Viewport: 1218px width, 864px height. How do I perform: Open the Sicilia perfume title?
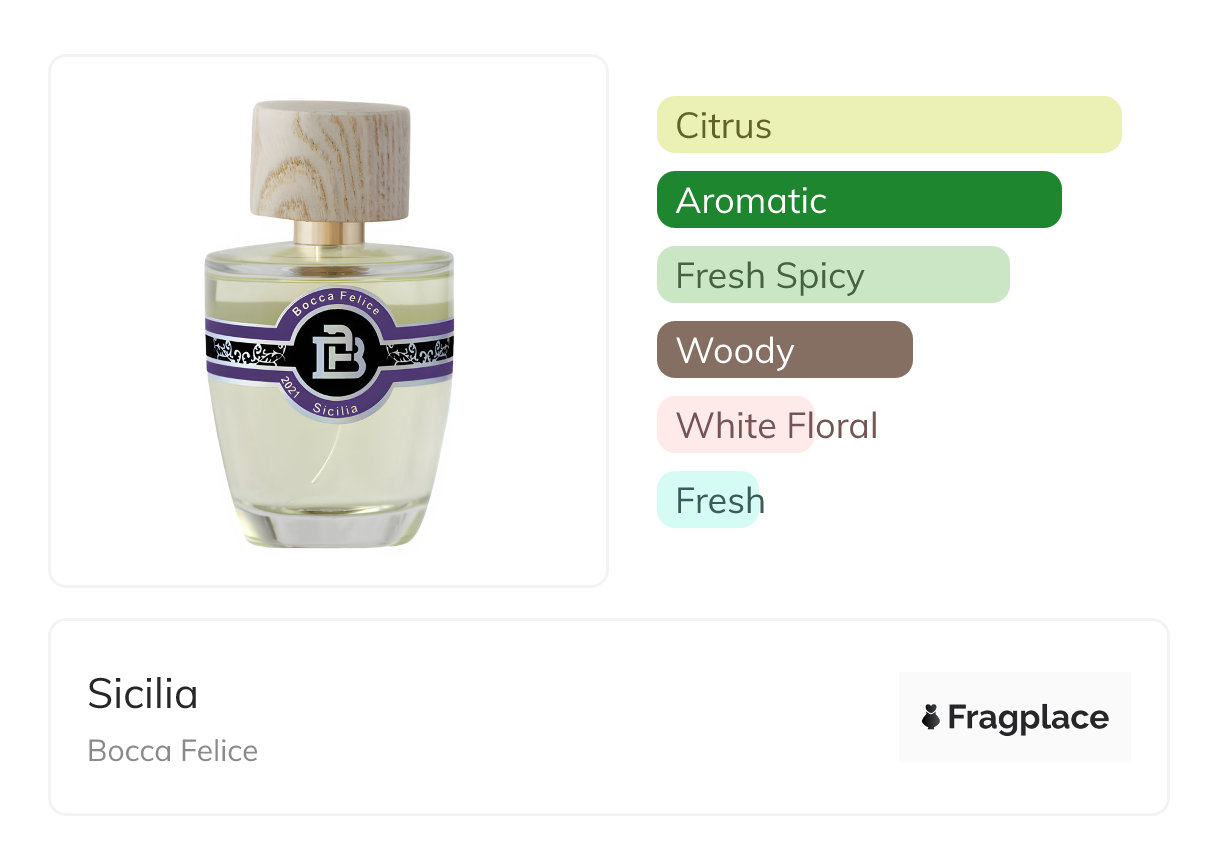click(x=143, y=693)
